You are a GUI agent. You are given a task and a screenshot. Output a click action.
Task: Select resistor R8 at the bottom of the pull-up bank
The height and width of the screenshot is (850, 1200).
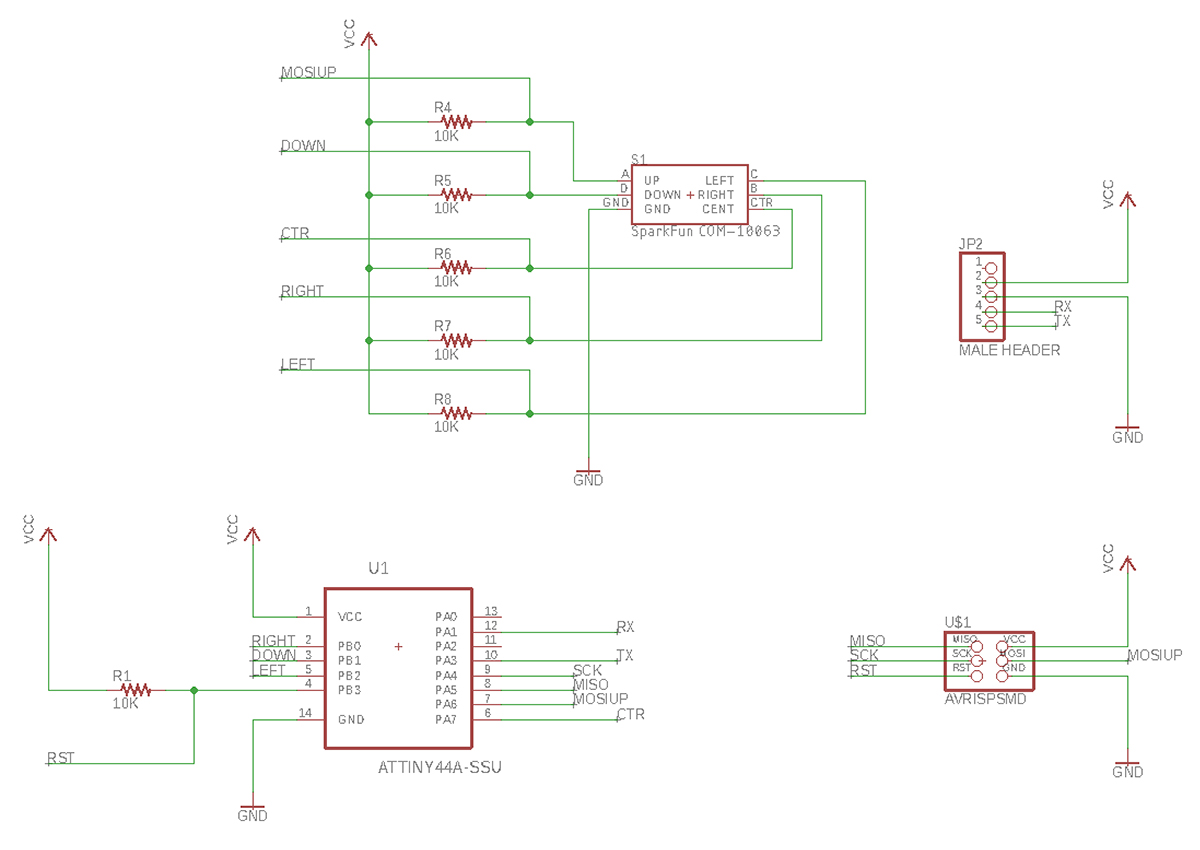pos(455,412)
